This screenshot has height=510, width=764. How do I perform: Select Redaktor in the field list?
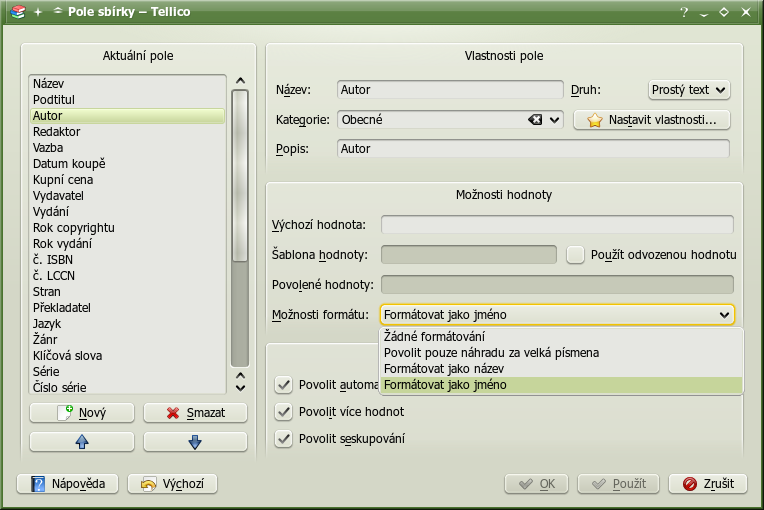point(127,132)
